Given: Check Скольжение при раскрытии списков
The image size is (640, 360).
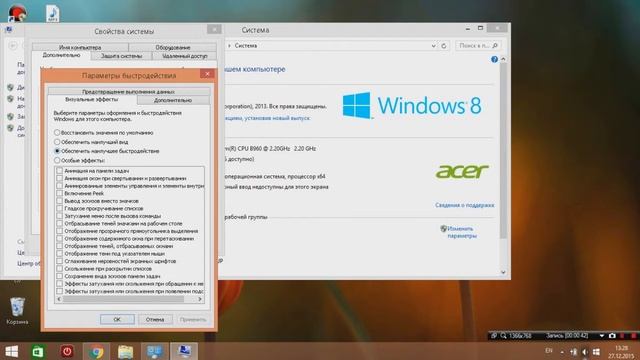Looking at the screenshot, I should click(x=60, y=269).
